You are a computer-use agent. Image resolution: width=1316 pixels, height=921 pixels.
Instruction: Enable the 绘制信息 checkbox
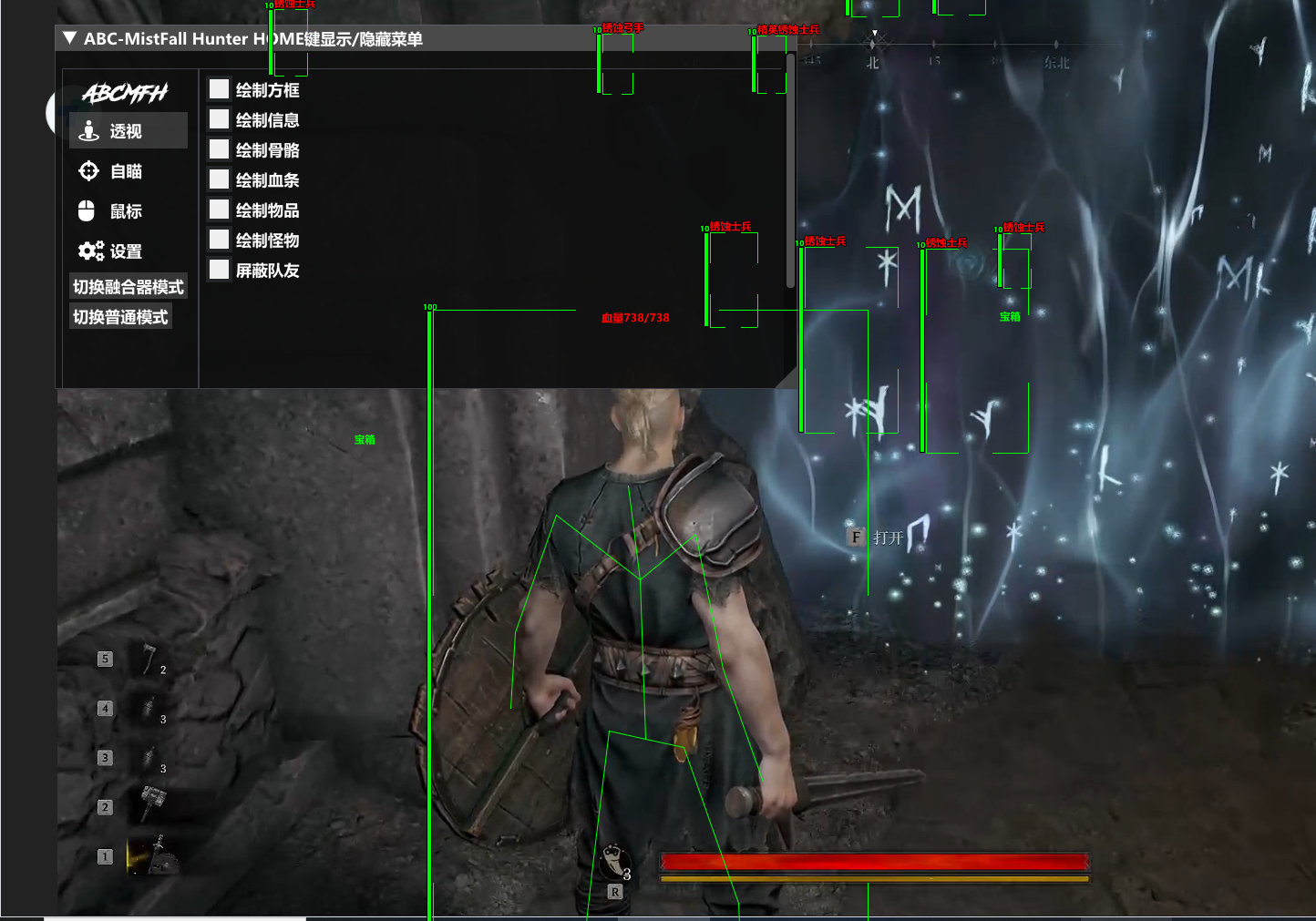[219, 119]
